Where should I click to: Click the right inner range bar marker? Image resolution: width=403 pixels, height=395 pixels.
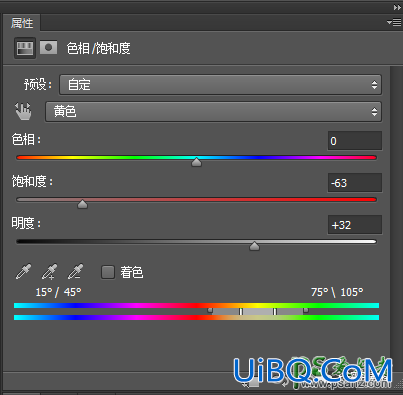pos(275,311)
